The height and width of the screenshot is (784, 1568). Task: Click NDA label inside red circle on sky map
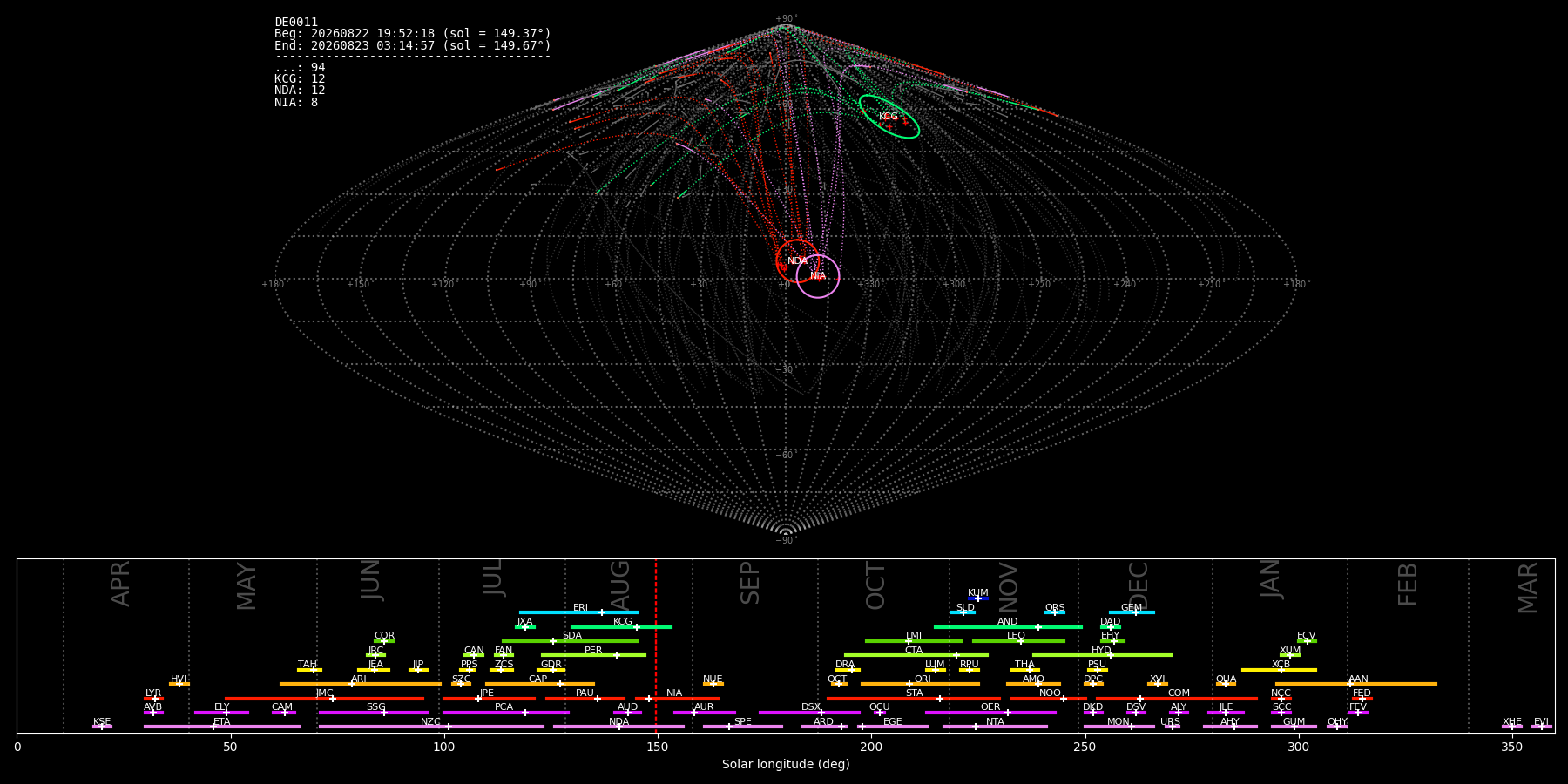[798, 261]
